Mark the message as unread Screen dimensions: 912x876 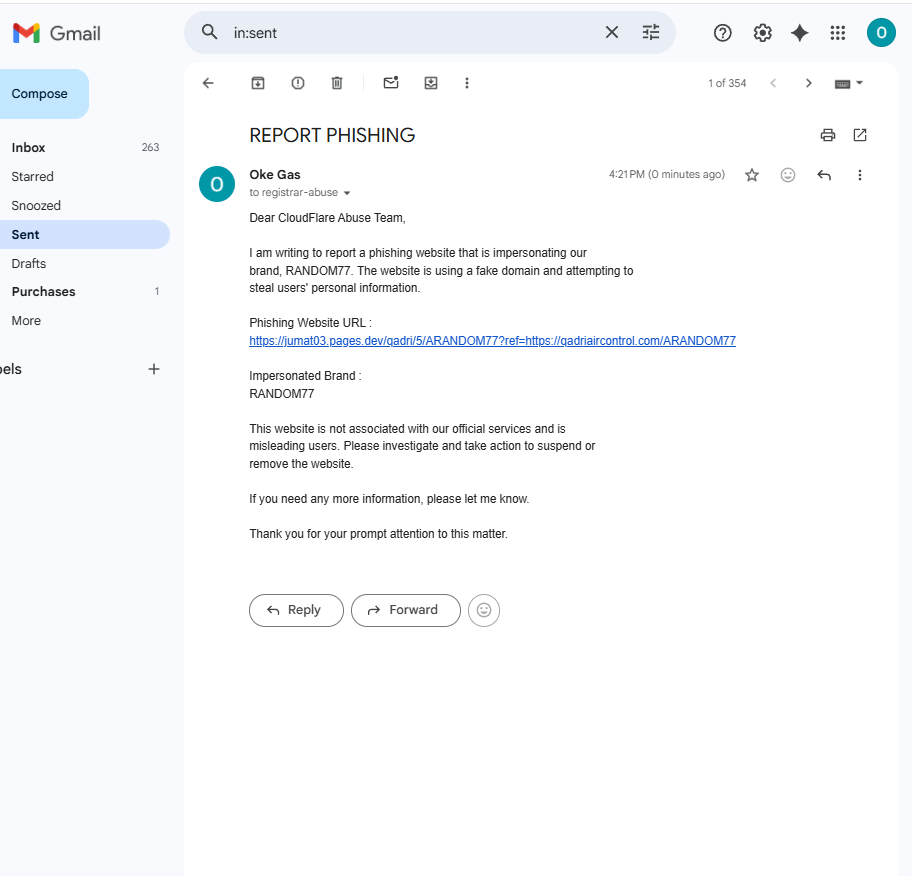coord(391,83)
